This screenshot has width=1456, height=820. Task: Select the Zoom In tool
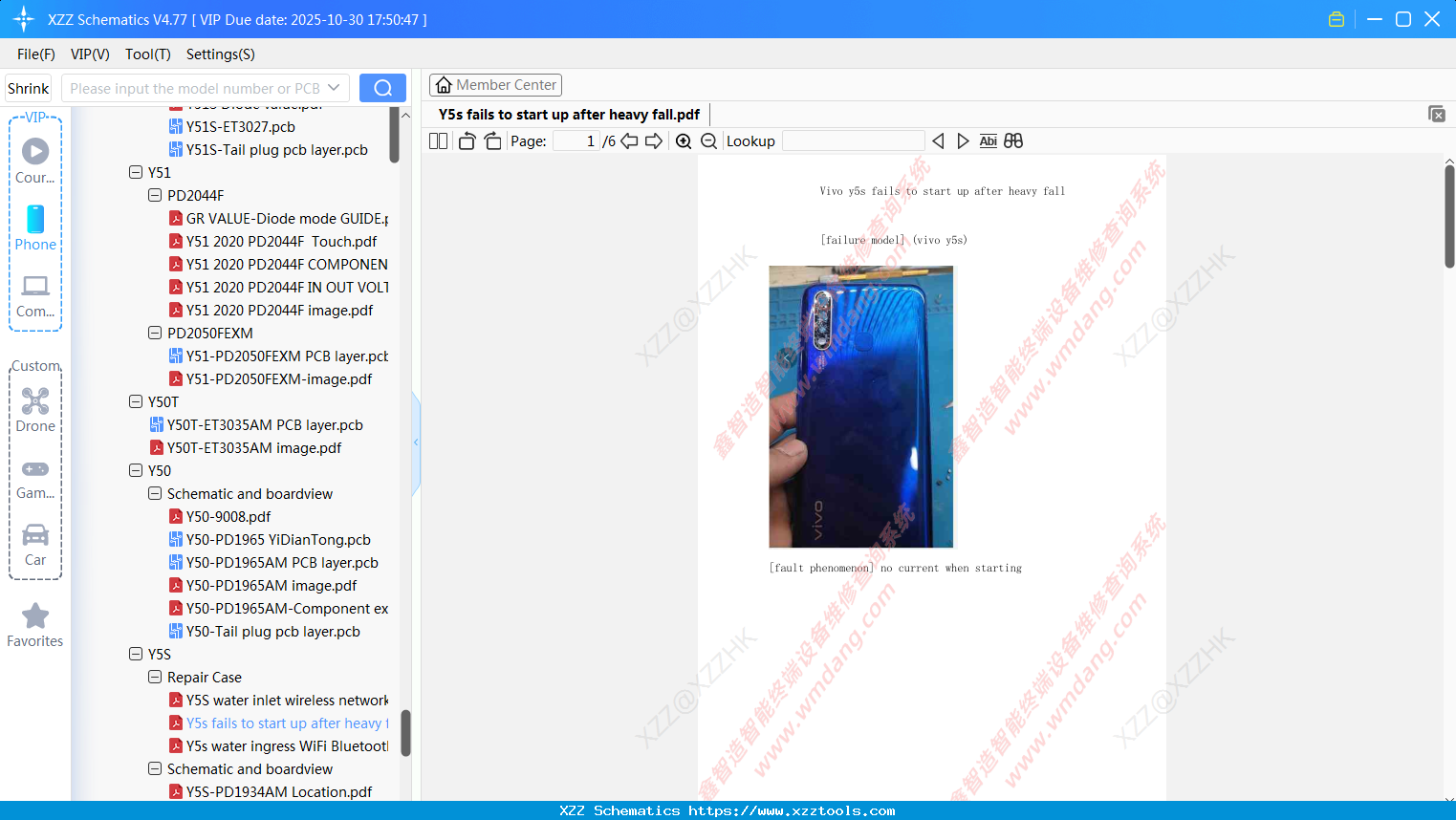(684, 140)
